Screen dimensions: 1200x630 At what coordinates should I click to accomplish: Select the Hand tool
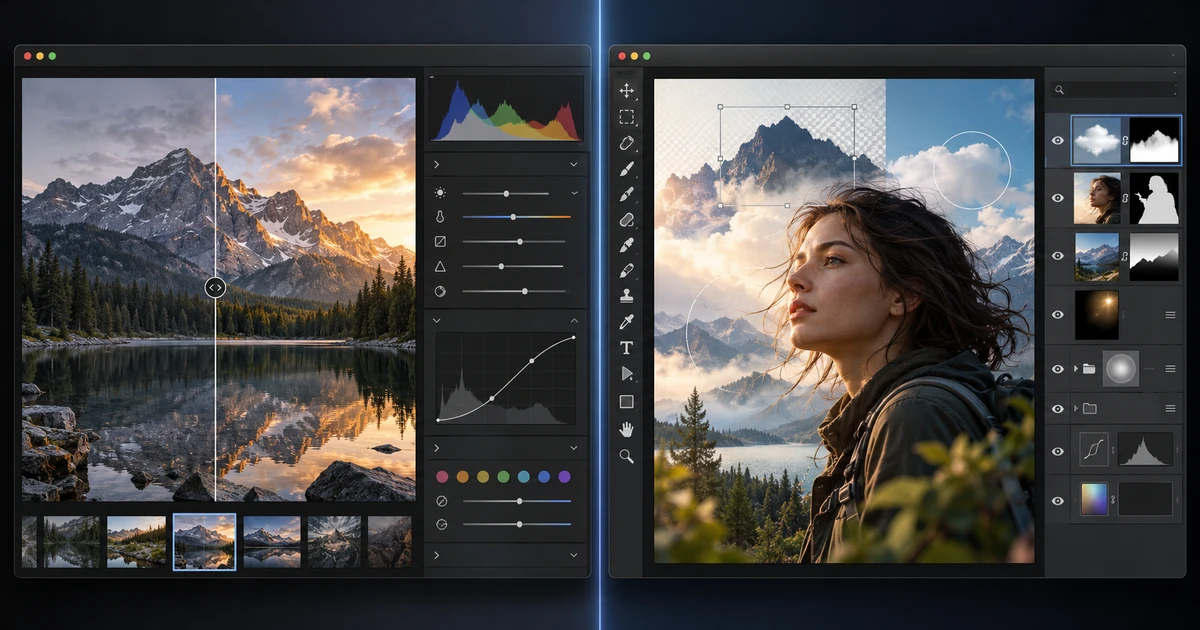click(x=627, y=429)
